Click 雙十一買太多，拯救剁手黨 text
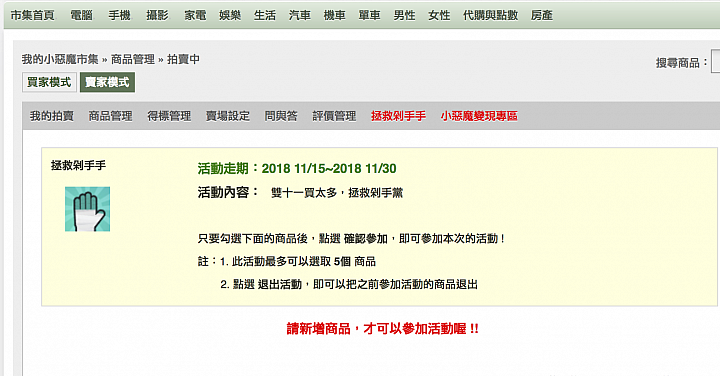The height and width of the screenshot is (376, 720). pos(337,193)
